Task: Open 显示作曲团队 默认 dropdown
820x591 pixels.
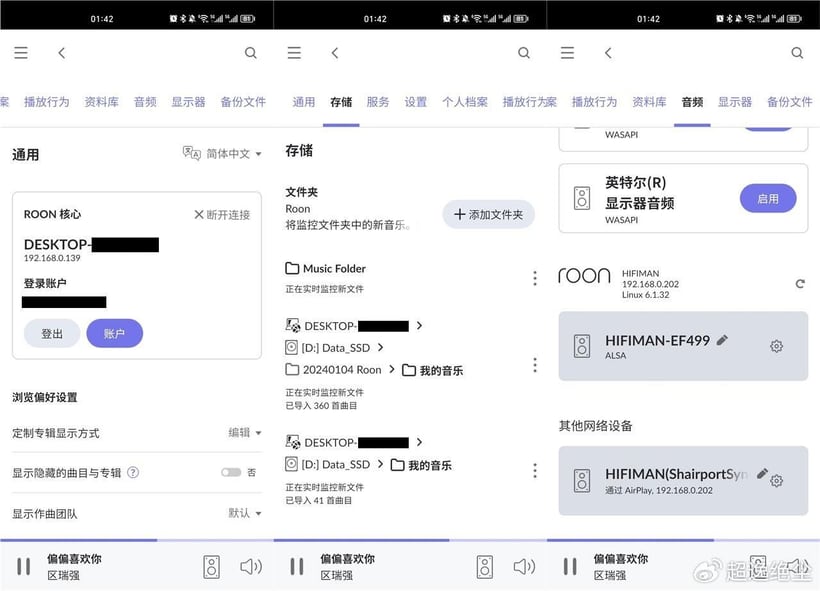Action: [245, 513]
